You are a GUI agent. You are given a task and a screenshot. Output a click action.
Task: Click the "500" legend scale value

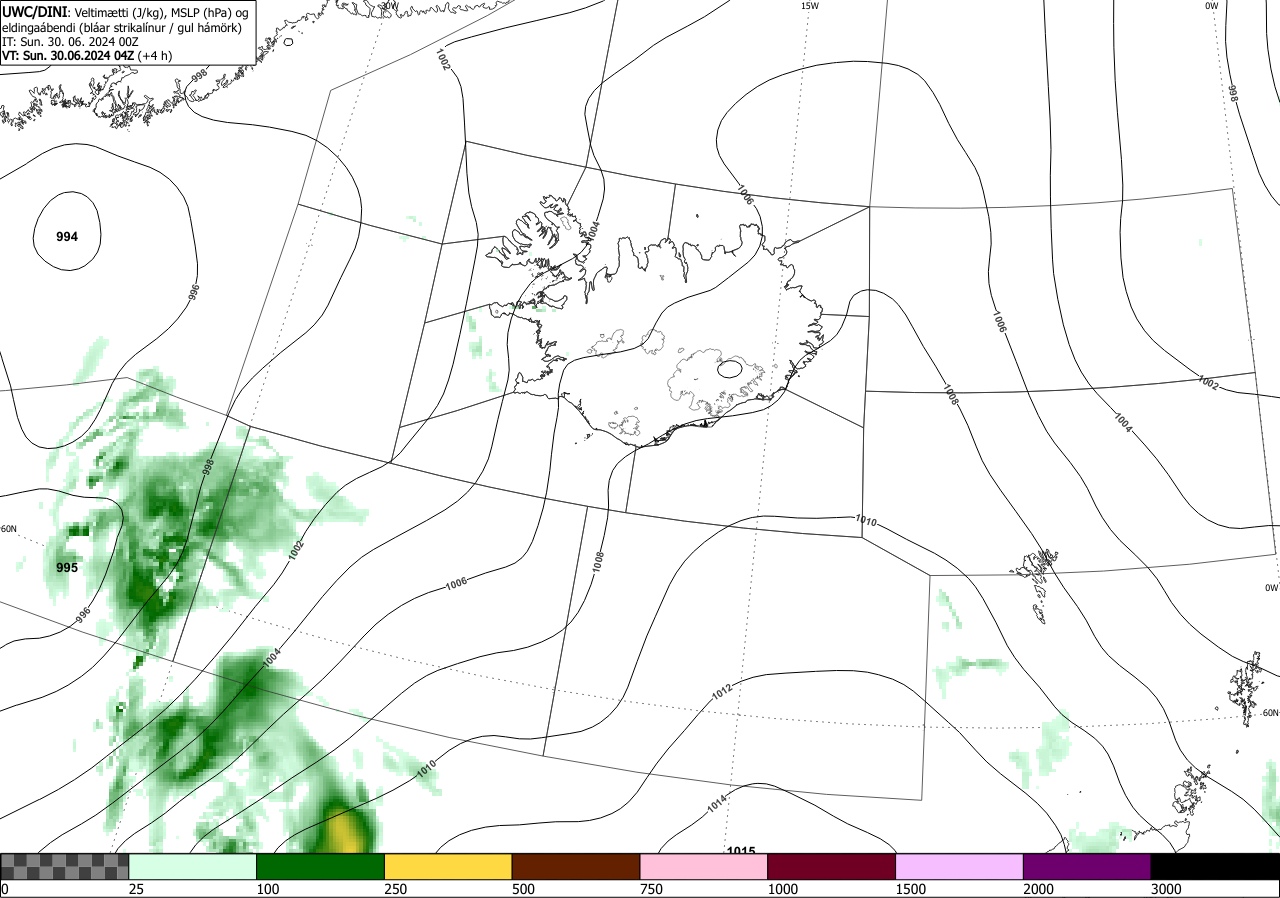523,889
